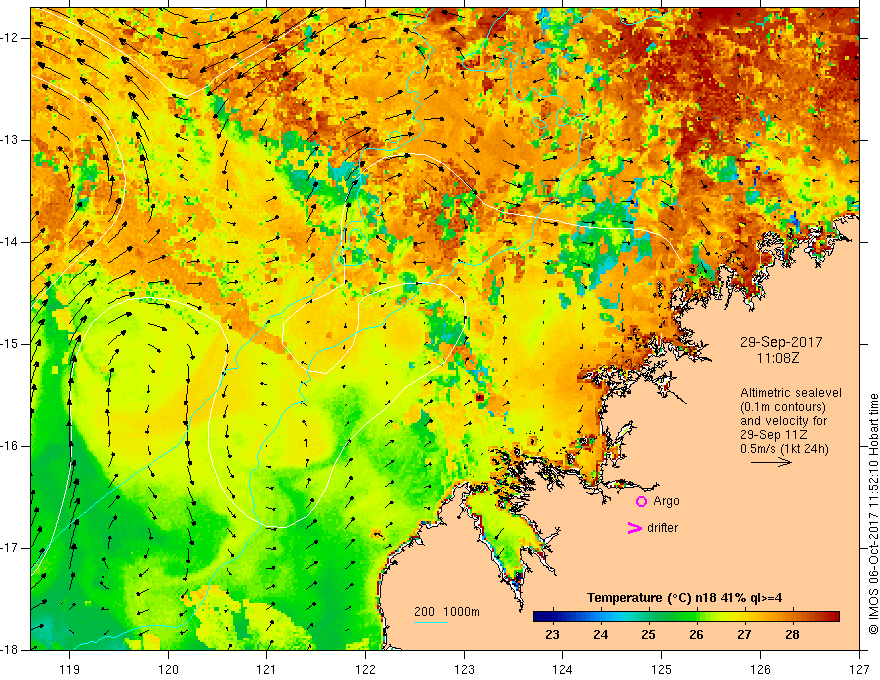Screen dimensions: 880x680
Task: Click longitude axis label 123
Action: tap(464, 669)
